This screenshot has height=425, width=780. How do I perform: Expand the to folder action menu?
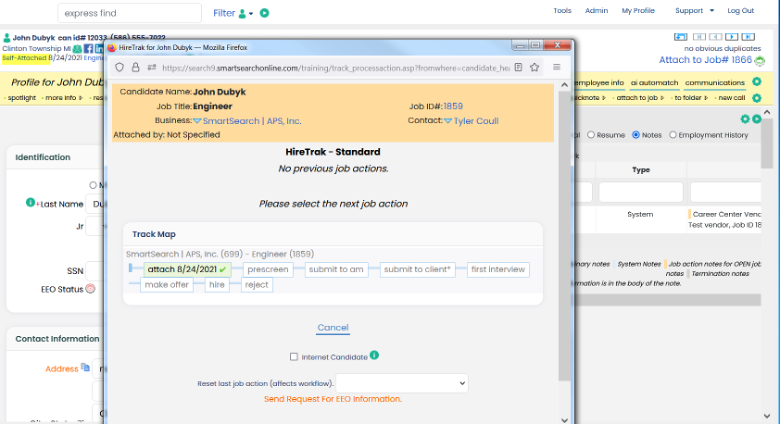point(689,98)
